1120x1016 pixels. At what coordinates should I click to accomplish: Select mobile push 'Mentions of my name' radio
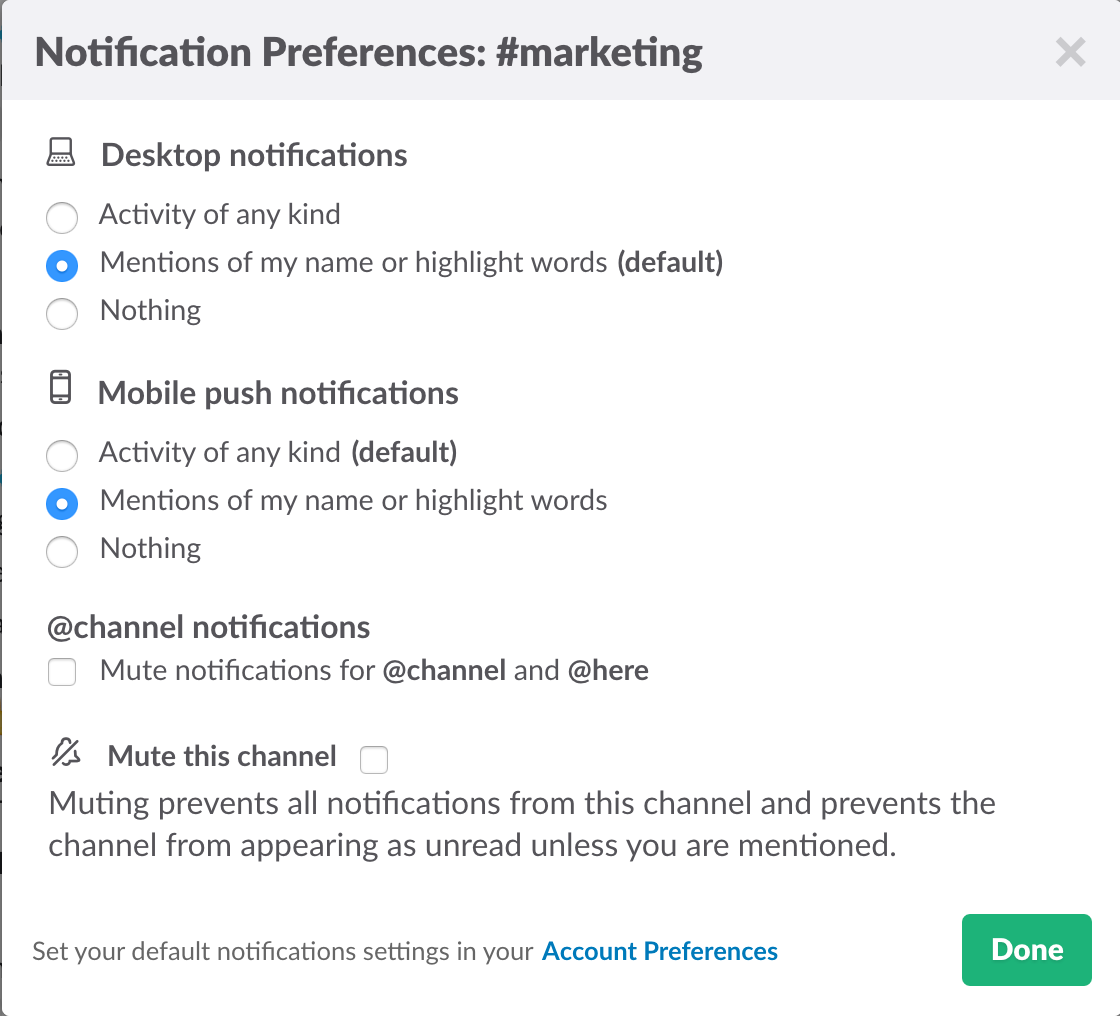62,503
